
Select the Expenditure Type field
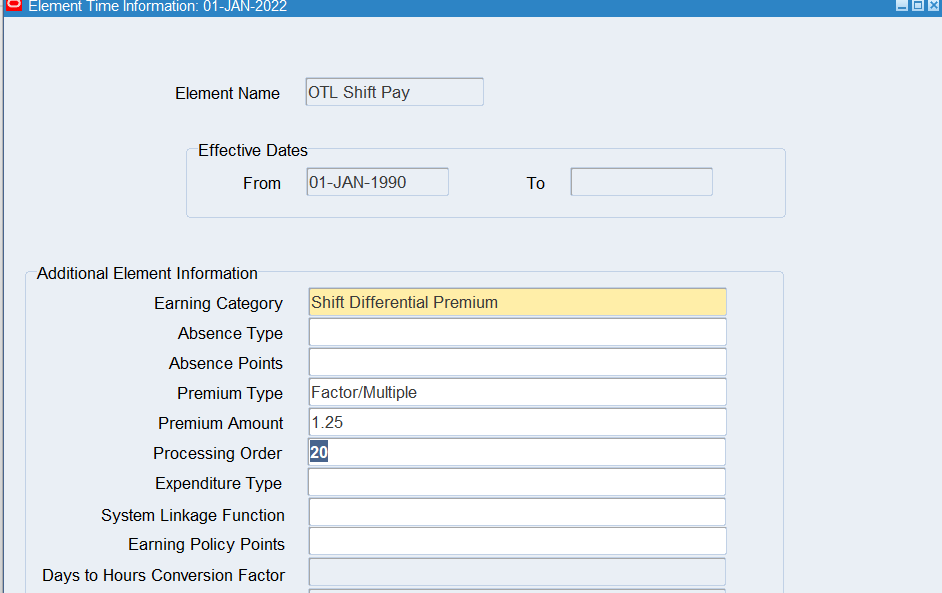point(517,482)
